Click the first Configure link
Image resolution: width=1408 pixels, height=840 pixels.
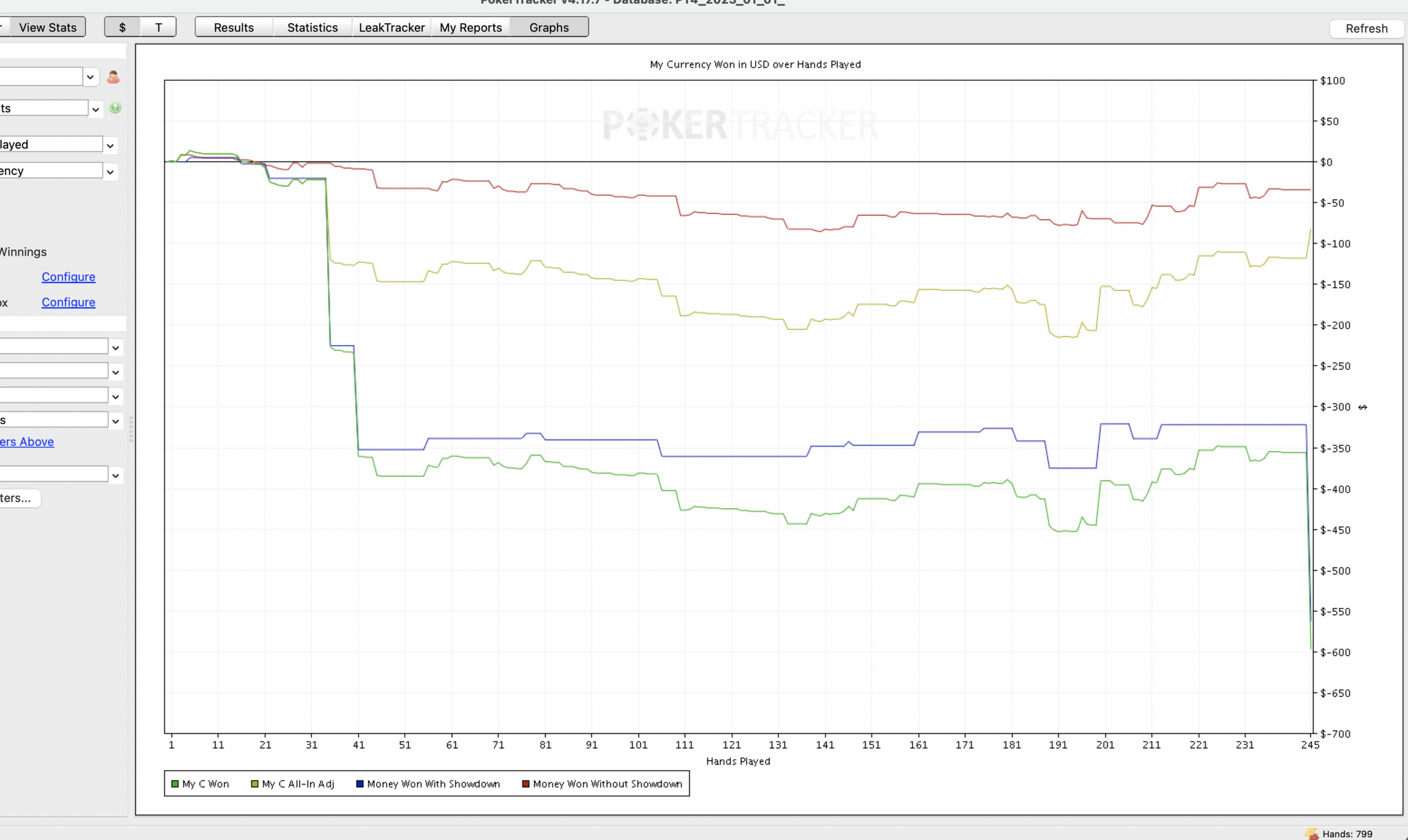click(x=69, y=277)
